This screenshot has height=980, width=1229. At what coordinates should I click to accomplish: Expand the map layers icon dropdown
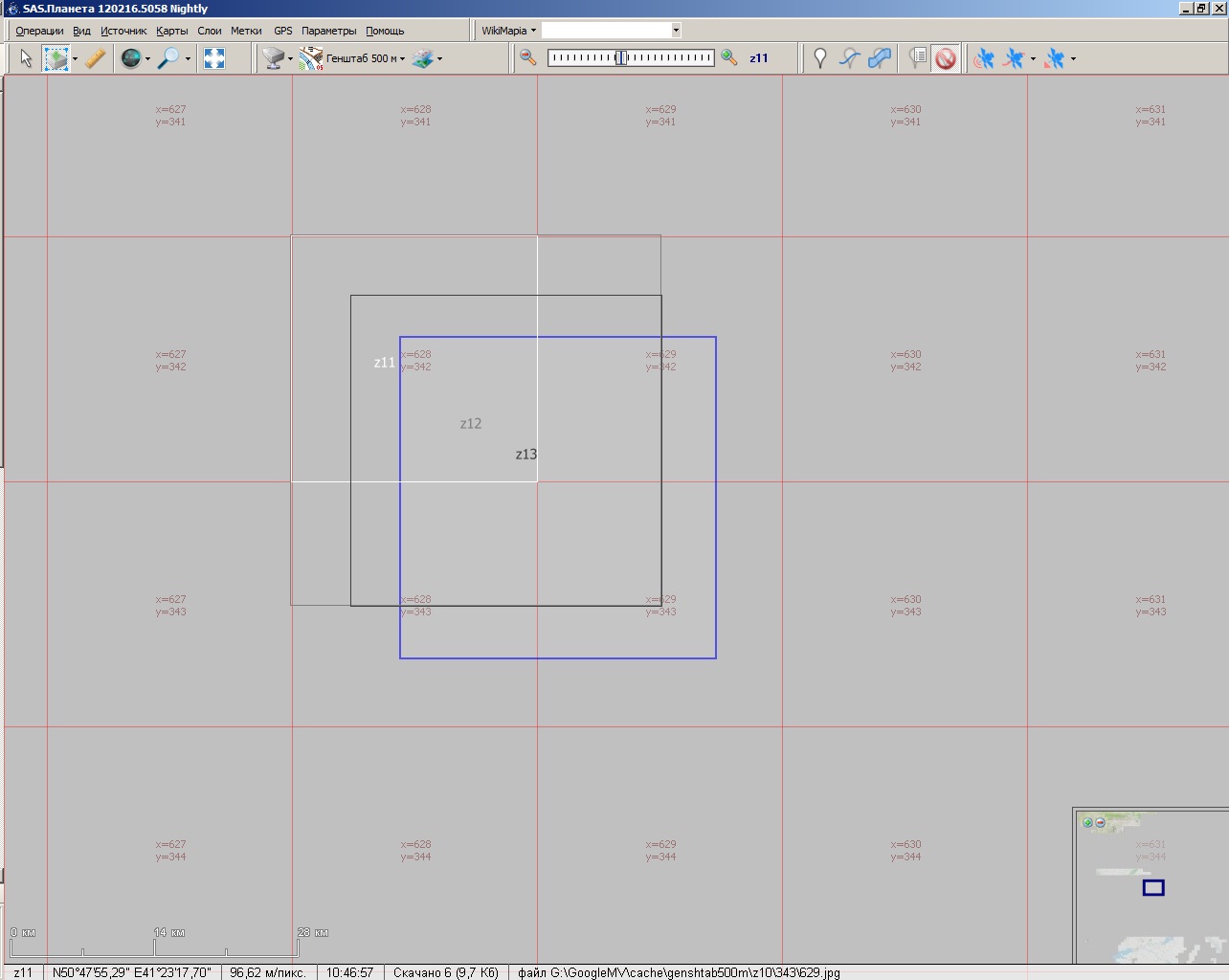click(439, 59)
